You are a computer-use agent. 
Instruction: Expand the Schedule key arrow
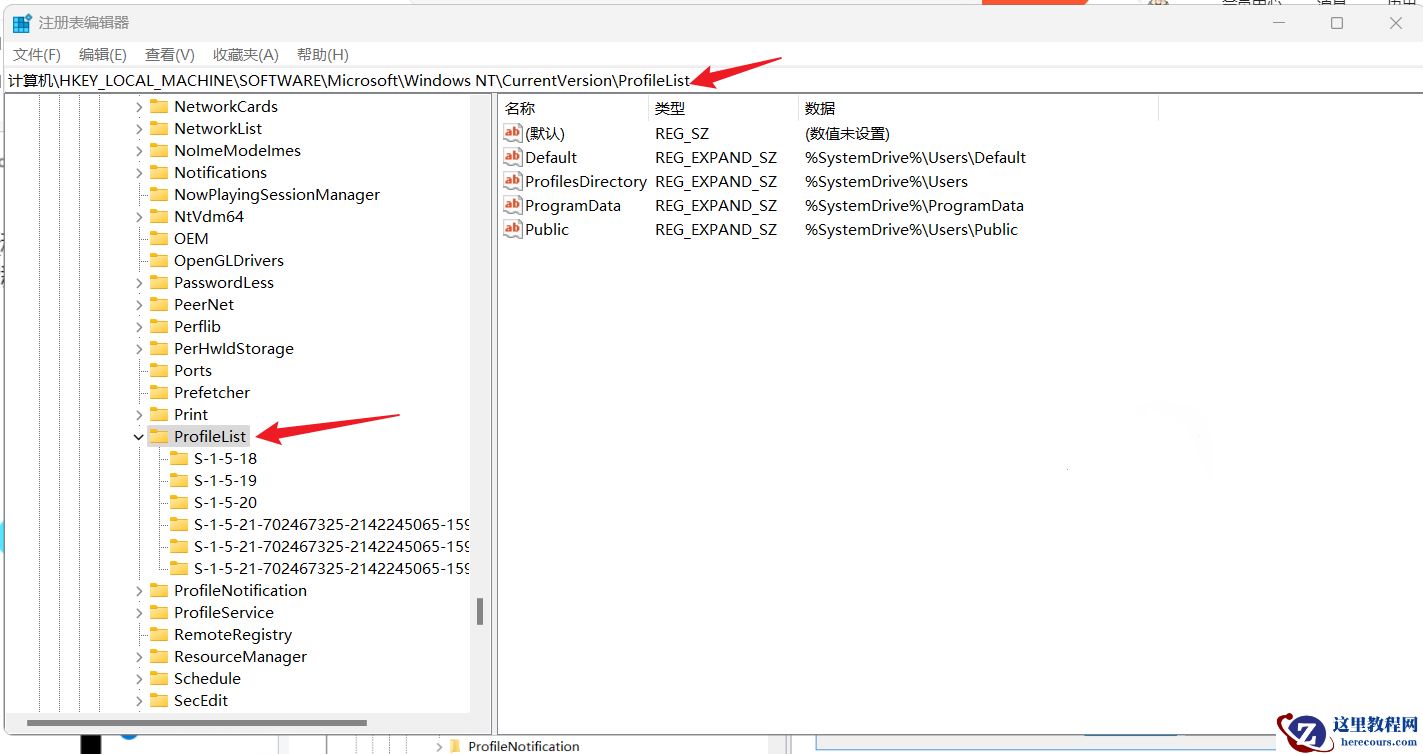138,678
